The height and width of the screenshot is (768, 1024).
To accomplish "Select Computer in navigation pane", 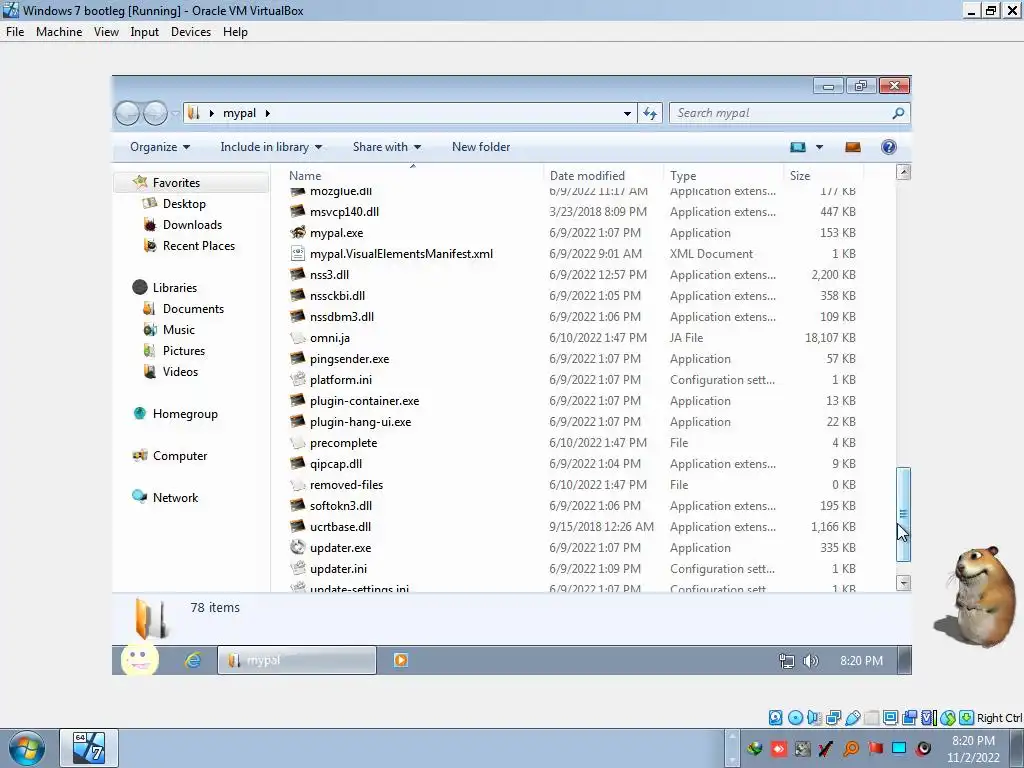I will point(180,456).
